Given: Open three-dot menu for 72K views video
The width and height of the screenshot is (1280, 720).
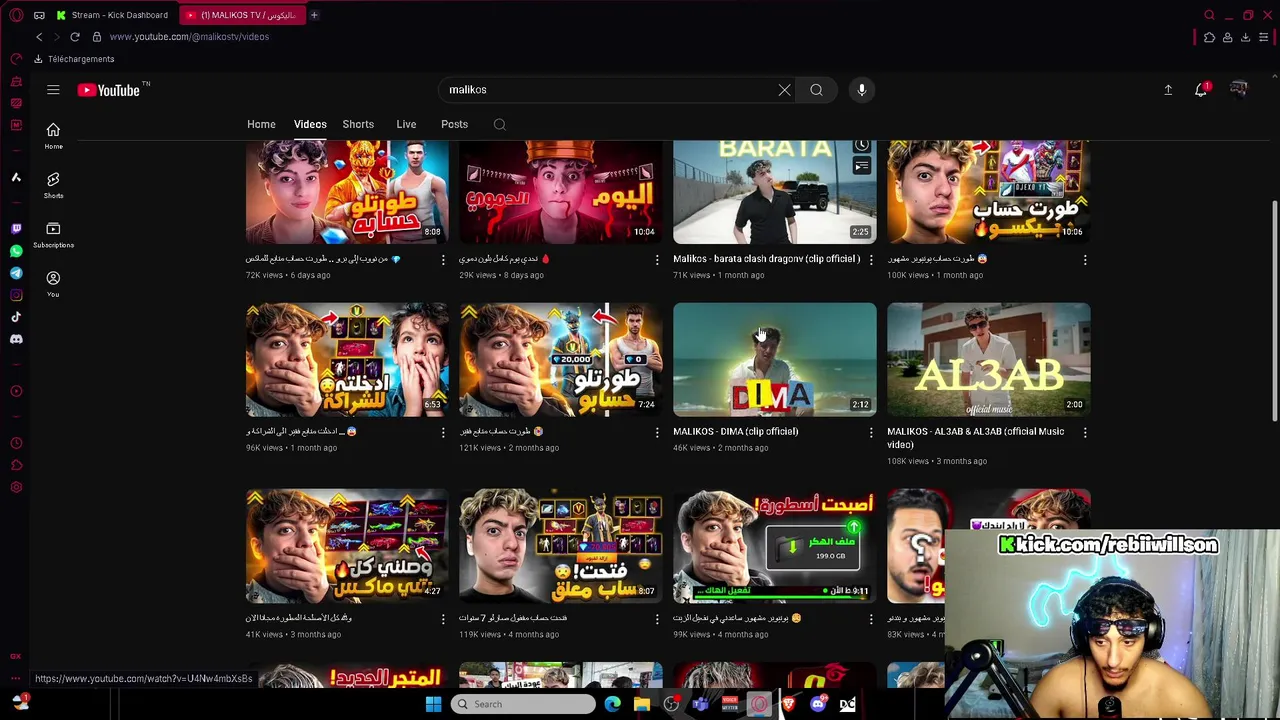Looking at the screenshot, I should [443, 260].
